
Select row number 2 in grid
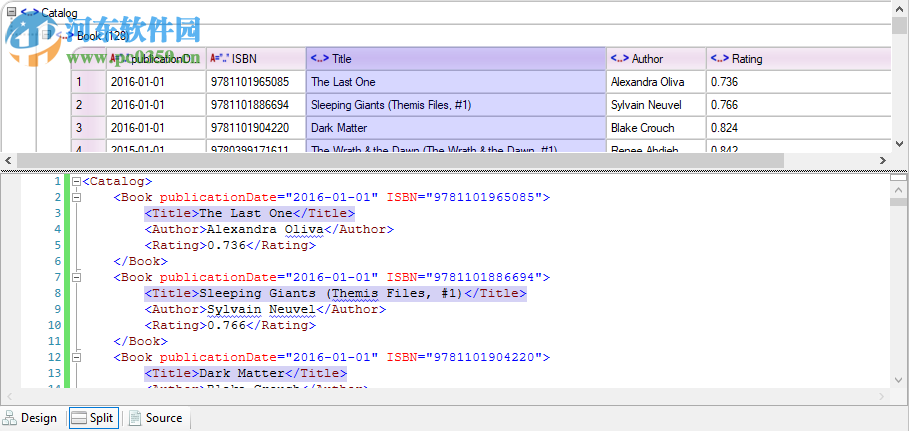89,105
